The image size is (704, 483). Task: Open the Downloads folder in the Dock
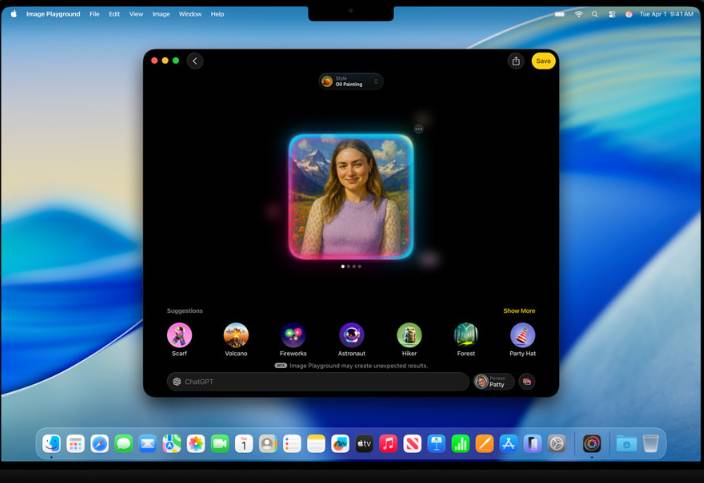click(626, 444)
